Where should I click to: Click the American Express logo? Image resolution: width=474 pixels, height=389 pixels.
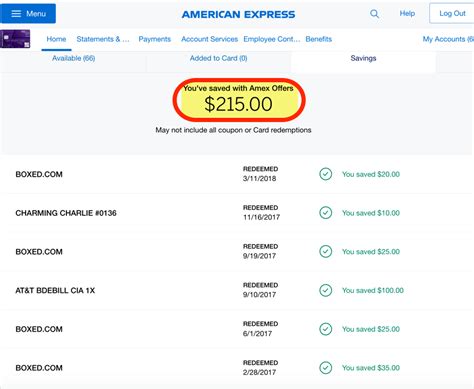tap(238, 14)
